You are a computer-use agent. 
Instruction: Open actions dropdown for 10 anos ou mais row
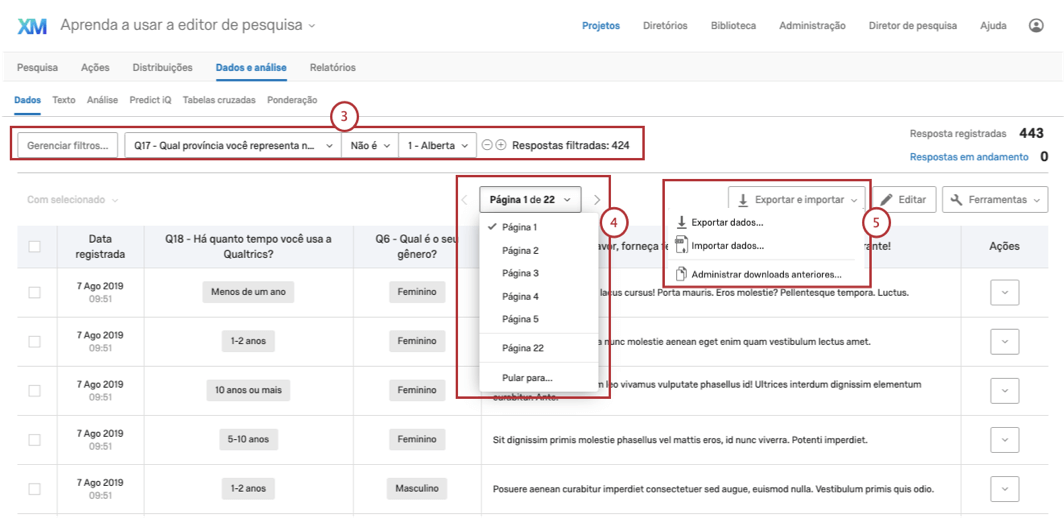1005,390
